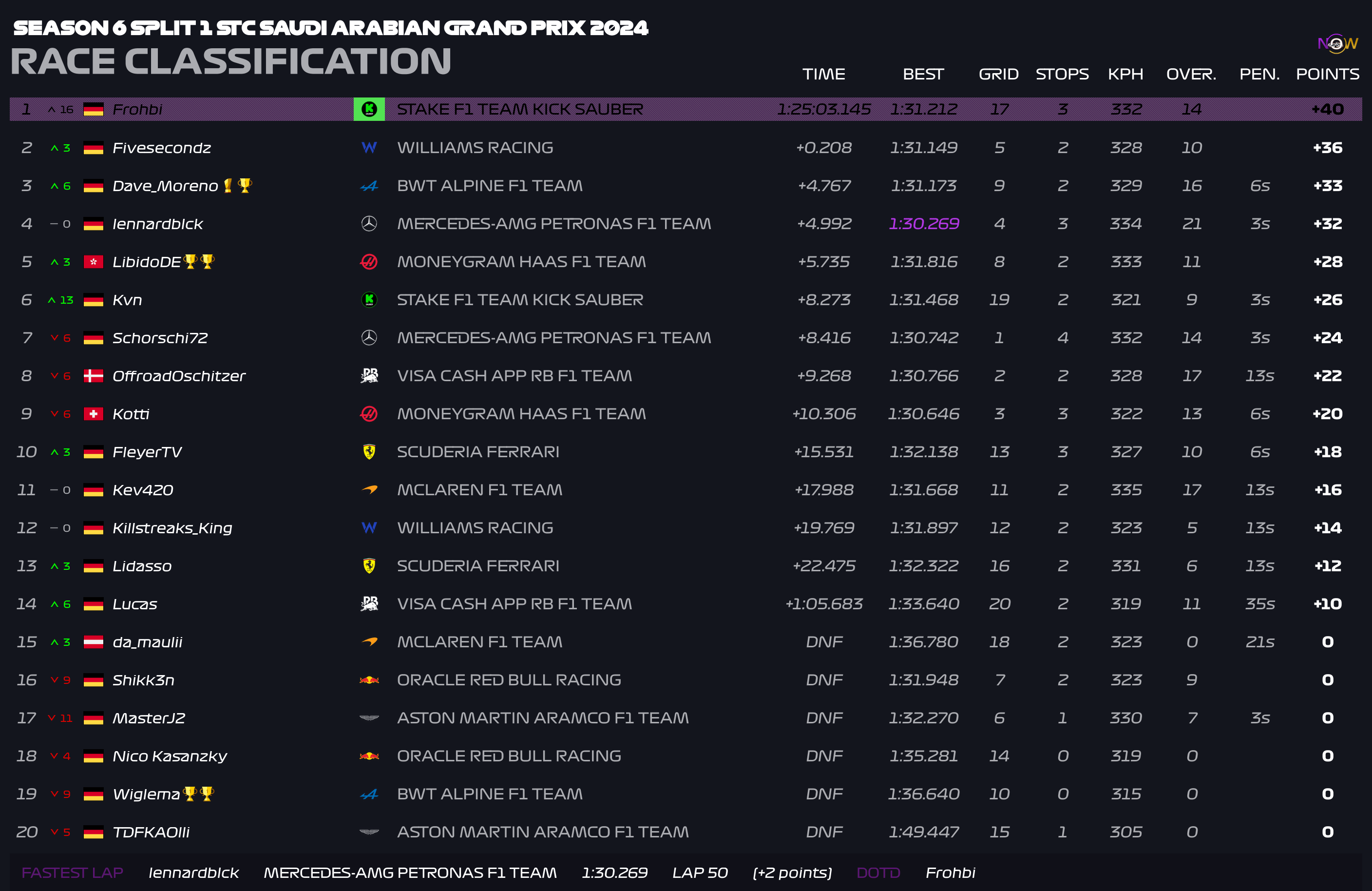Click the Aston Martin wings in MasterJ2's row
The height and width of the screenshot is (891, 1372).
click(369, 718)
